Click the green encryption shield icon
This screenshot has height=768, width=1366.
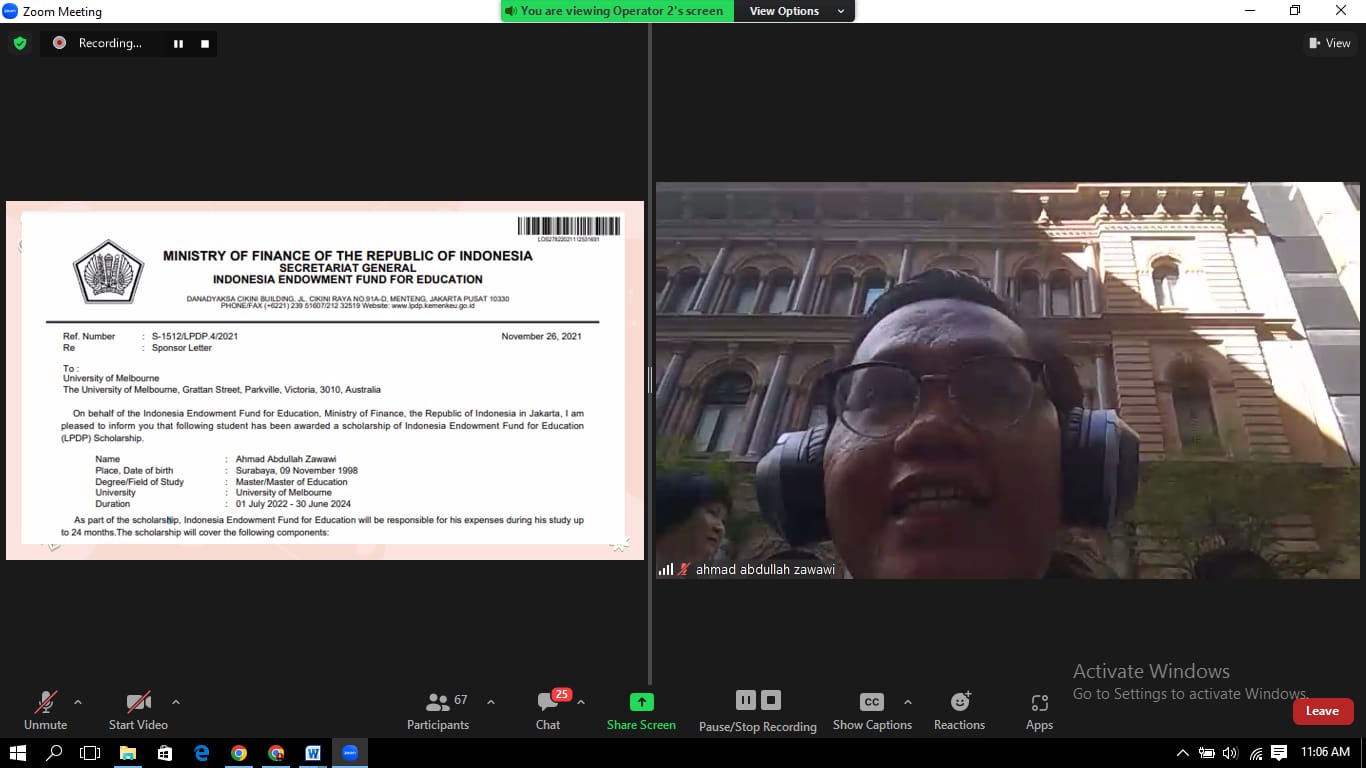[x=19, y=43]
